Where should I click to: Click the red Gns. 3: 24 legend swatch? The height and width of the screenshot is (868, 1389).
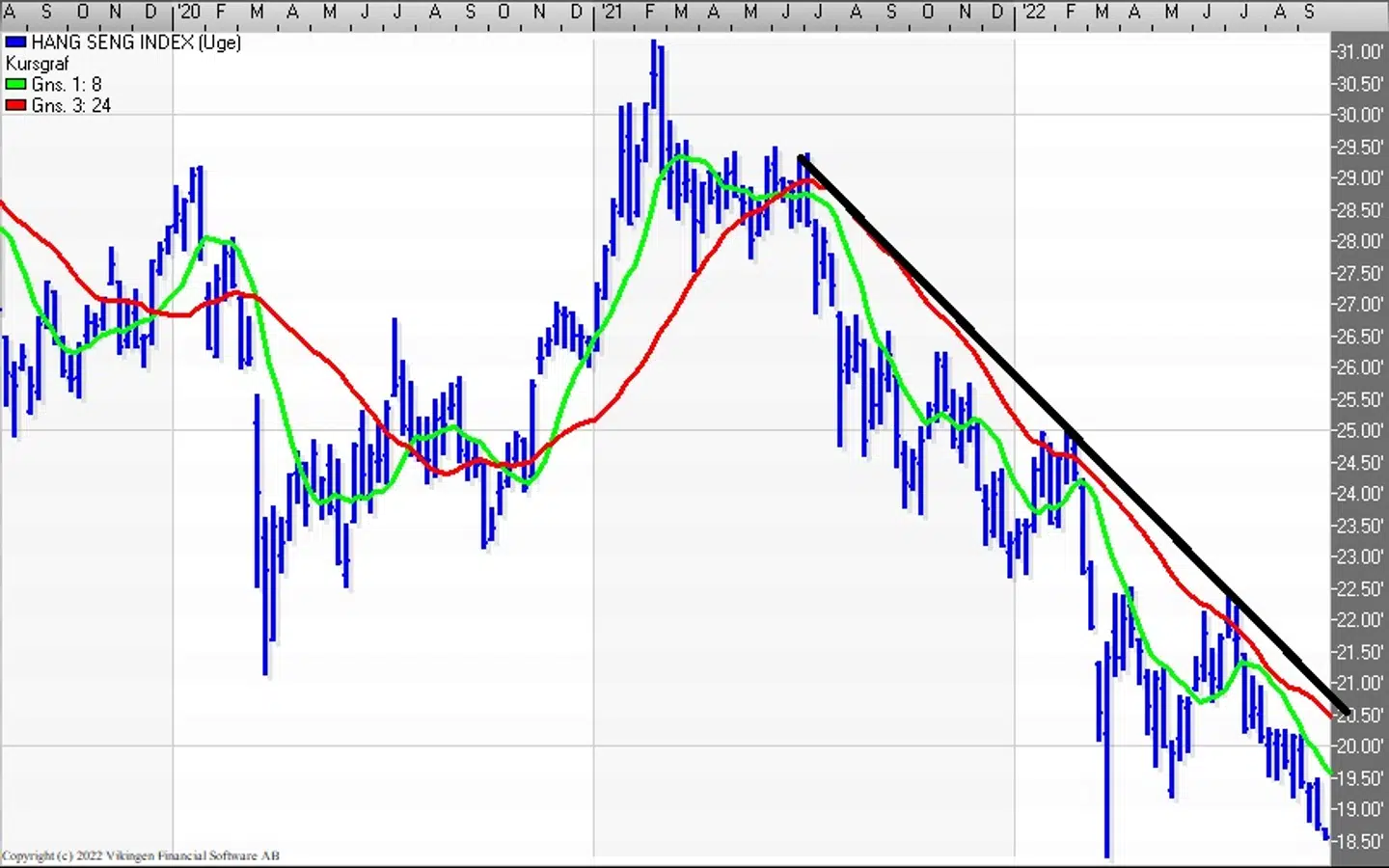coord(15,105)
